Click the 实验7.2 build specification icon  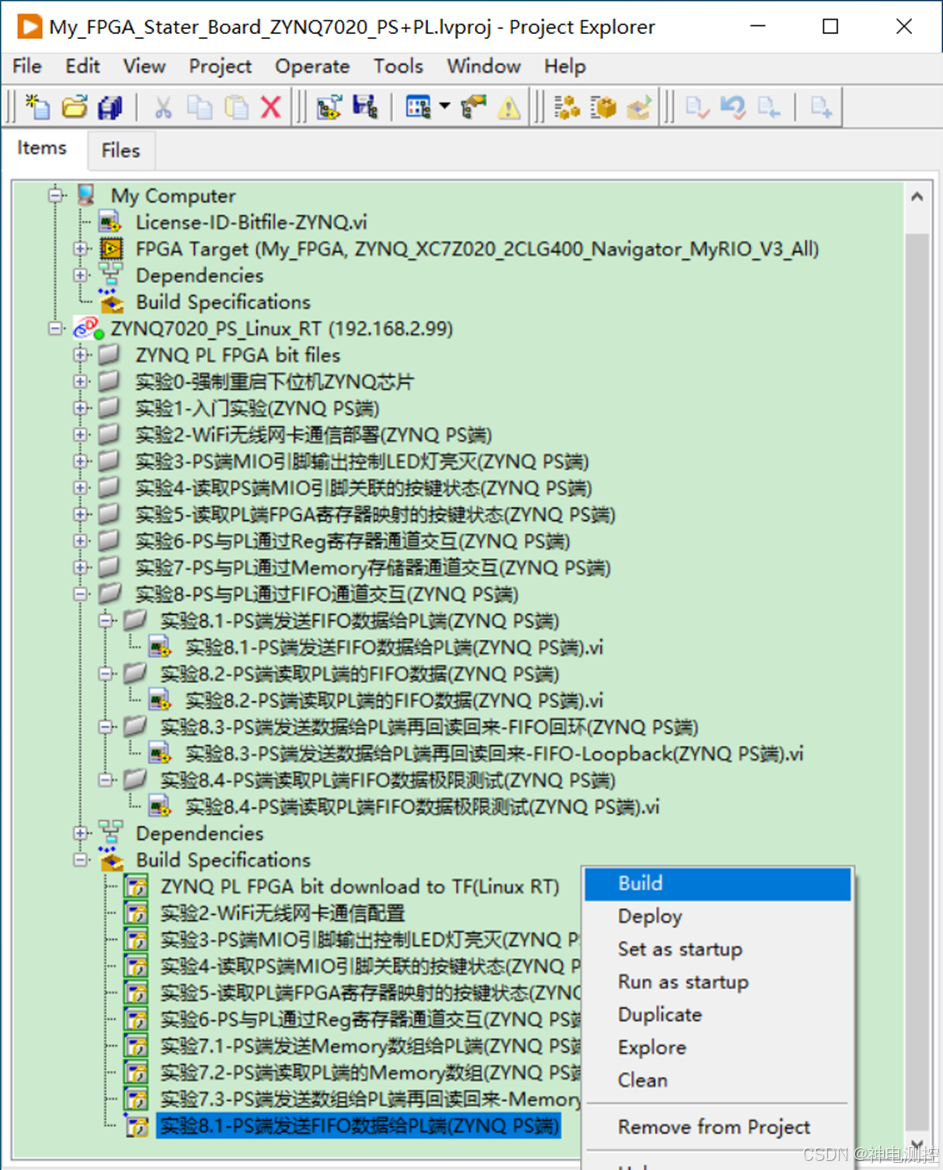click(x=136, y=1073)
